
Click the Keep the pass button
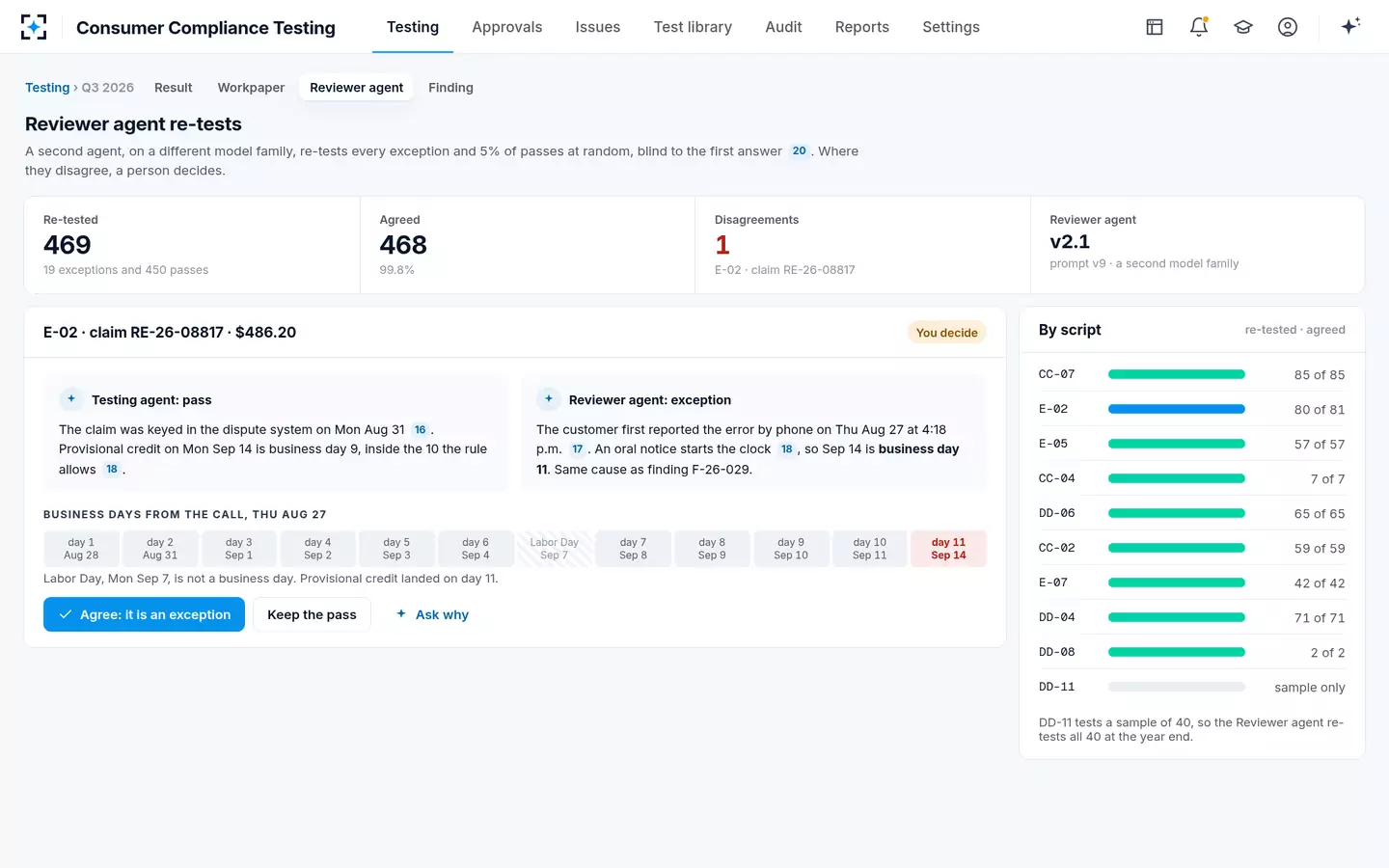pyautogui.click(x=312, y=614)
